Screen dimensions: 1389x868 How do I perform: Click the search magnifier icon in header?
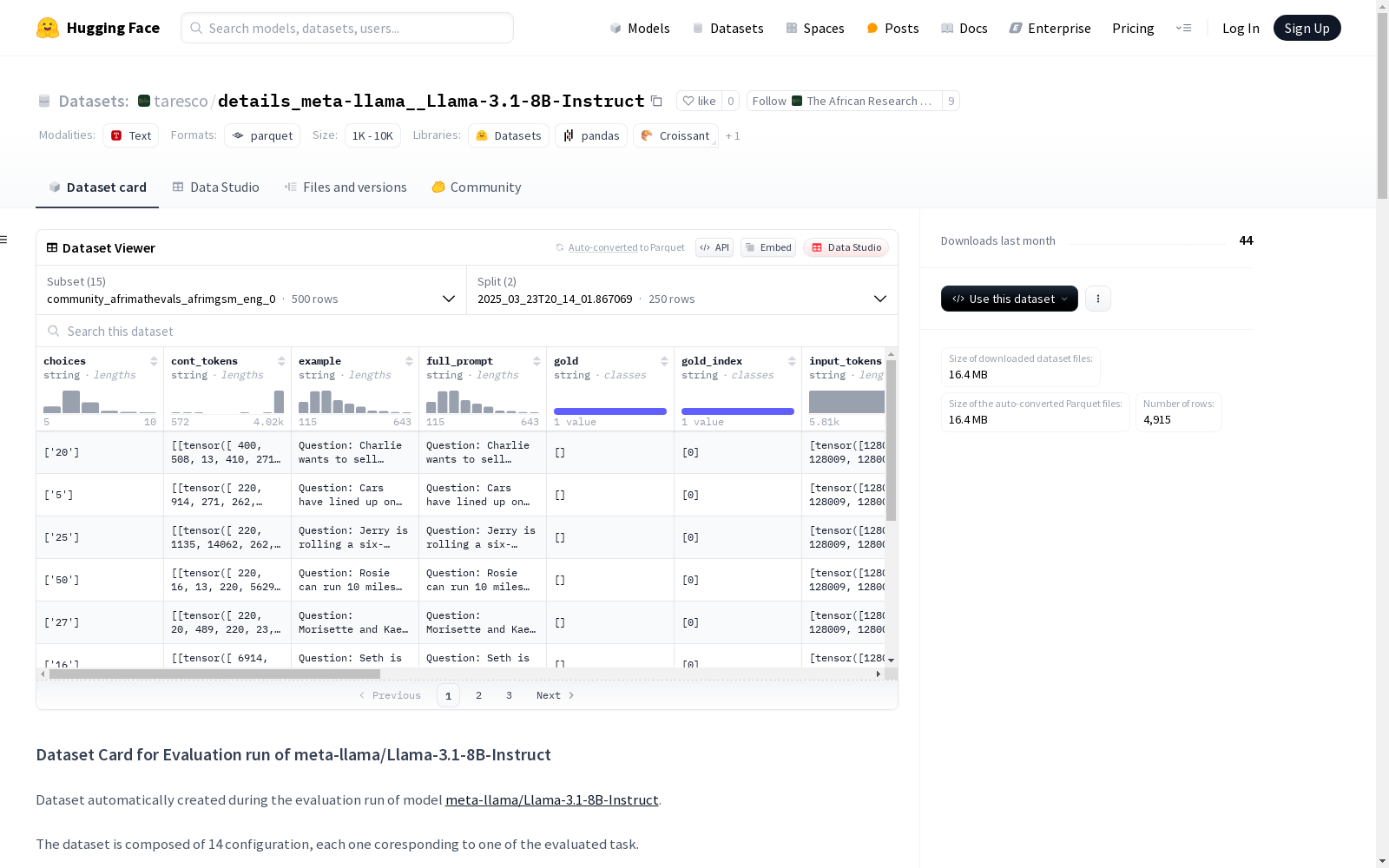tap(196, 28)
